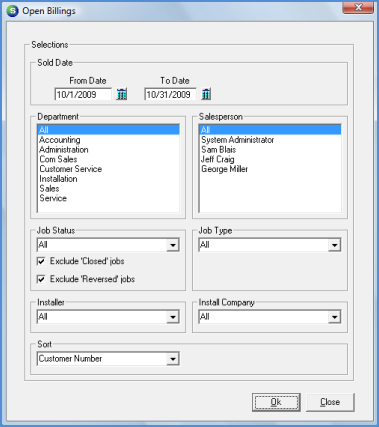The image size is (379, 427).
Task: Open the Install Company dropdown
Action: pyautogui.click(x=334, y=317)
